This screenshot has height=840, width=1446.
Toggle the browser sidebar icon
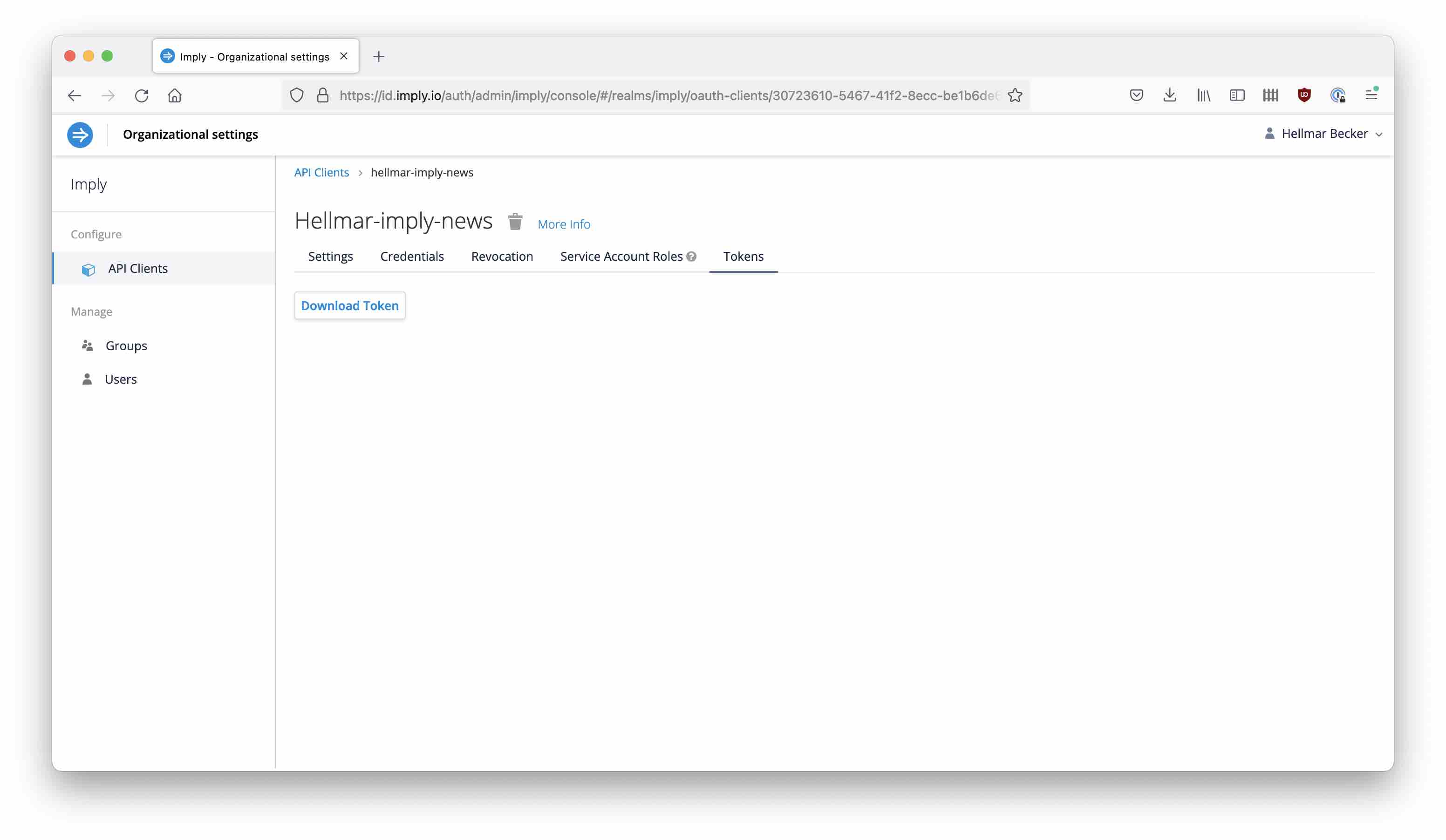(1237, 95)
